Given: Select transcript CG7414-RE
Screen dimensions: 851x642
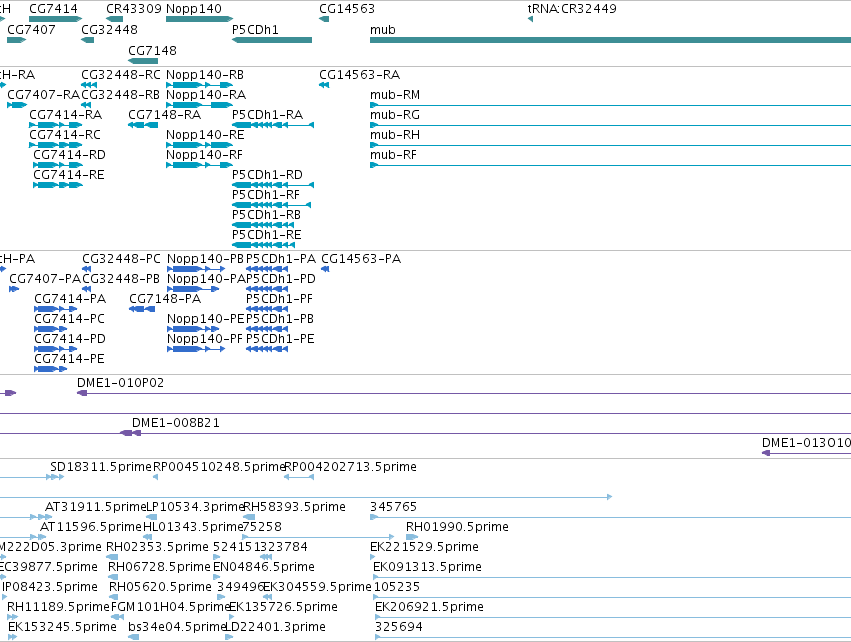Looking at the screenshot, I should [58, 185].
